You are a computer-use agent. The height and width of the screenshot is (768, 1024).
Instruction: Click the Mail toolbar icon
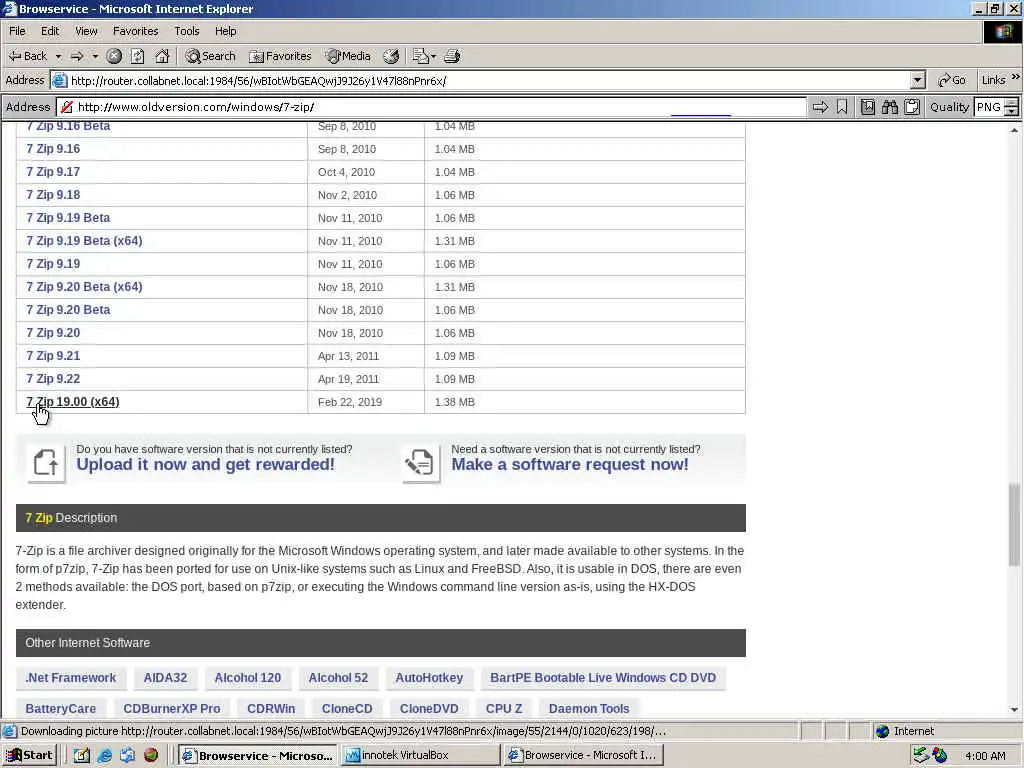point(423,56)
